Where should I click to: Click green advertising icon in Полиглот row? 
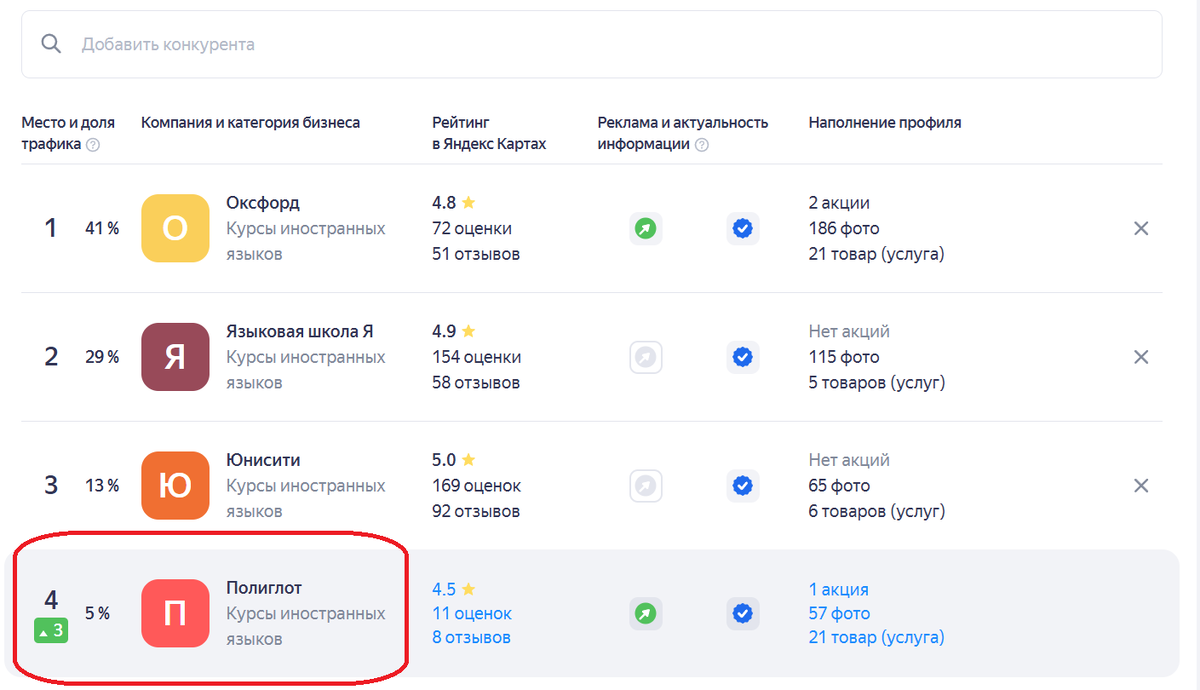pyautogui.click(x=646, y=613)
